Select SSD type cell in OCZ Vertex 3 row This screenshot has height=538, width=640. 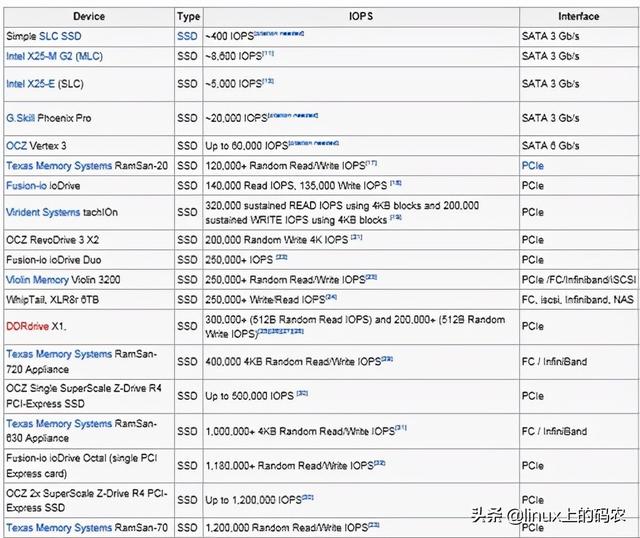pyautogui.click(x=187, y=146)
